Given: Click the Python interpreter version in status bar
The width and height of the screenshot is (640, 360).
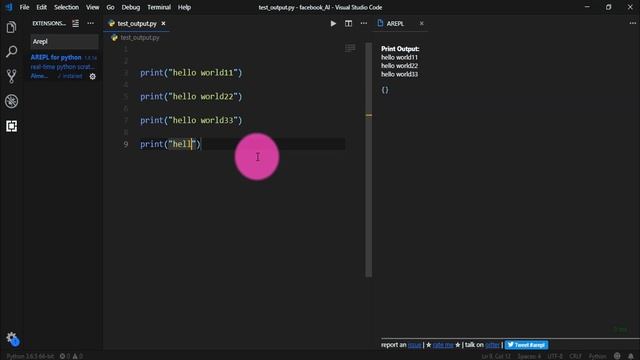Looking at the screenshot, I should (x=30, y=356).
